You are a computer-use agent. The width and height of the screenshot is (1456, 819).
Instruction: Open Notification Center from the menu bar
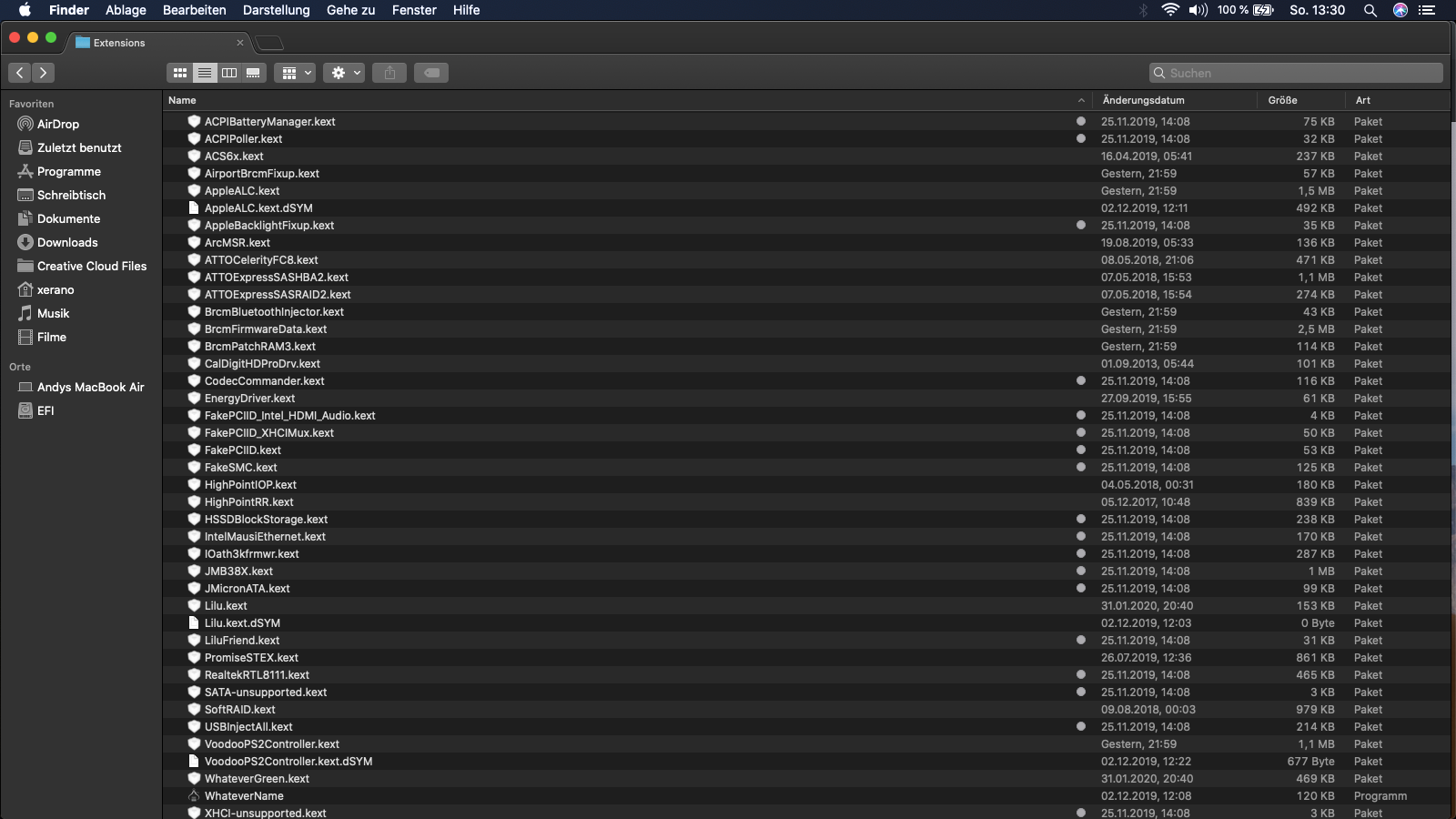(x=1427, y=10)
